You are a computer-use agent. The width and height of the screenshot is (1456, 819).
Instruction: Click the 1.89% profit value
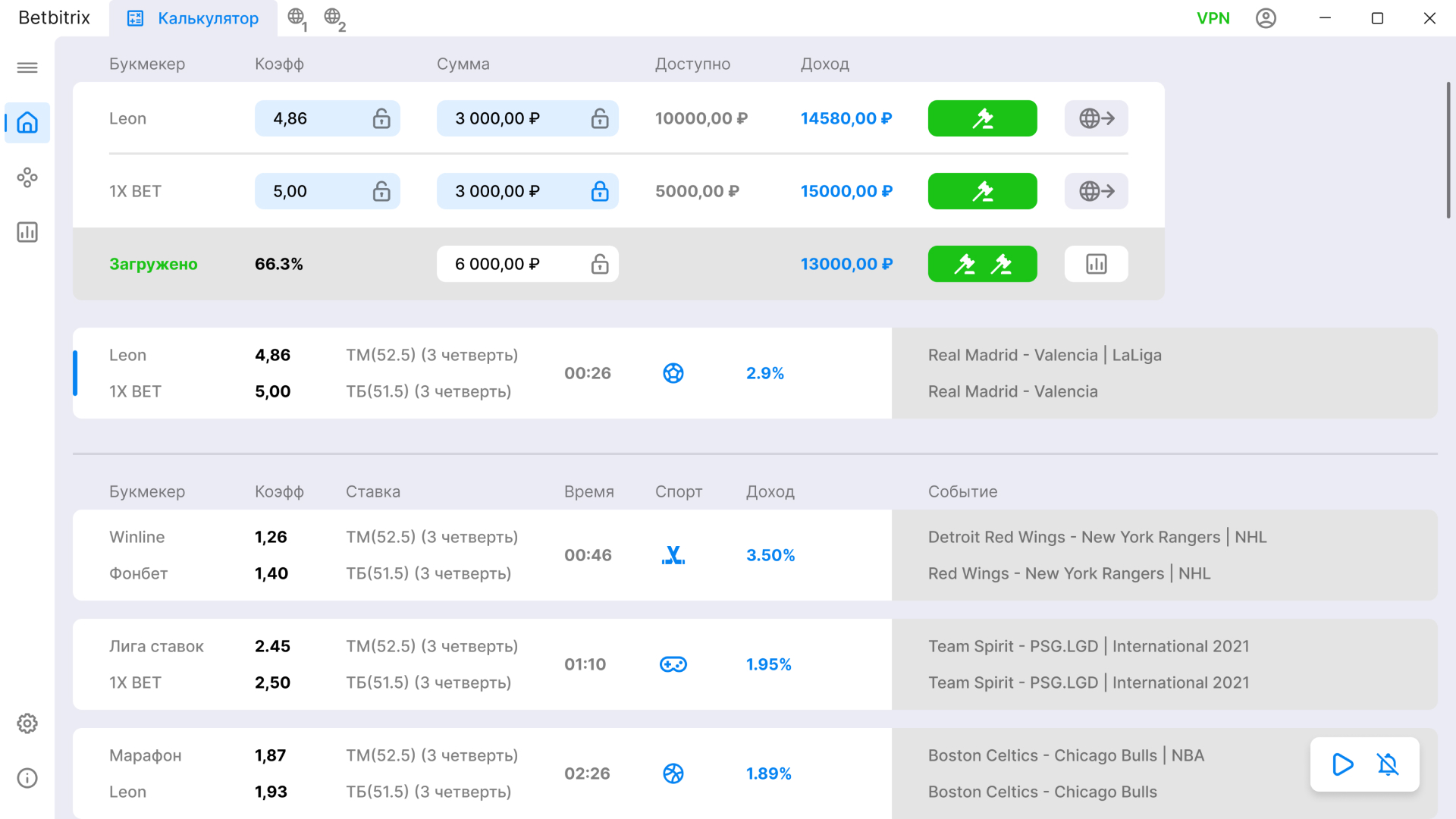(x=769, y=773)
